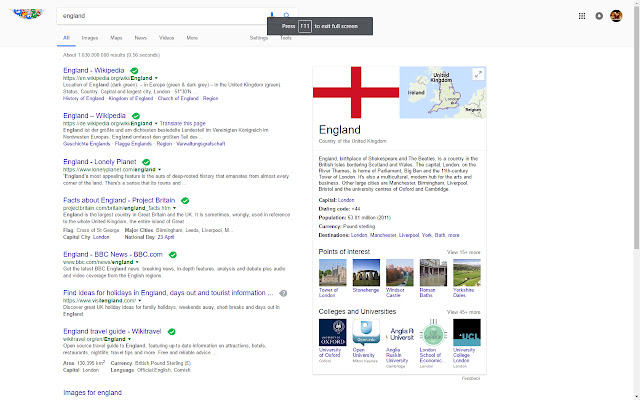Open the England - Wikipedia result
This screenshot has height=400, width=640.
tap(94, 70)
